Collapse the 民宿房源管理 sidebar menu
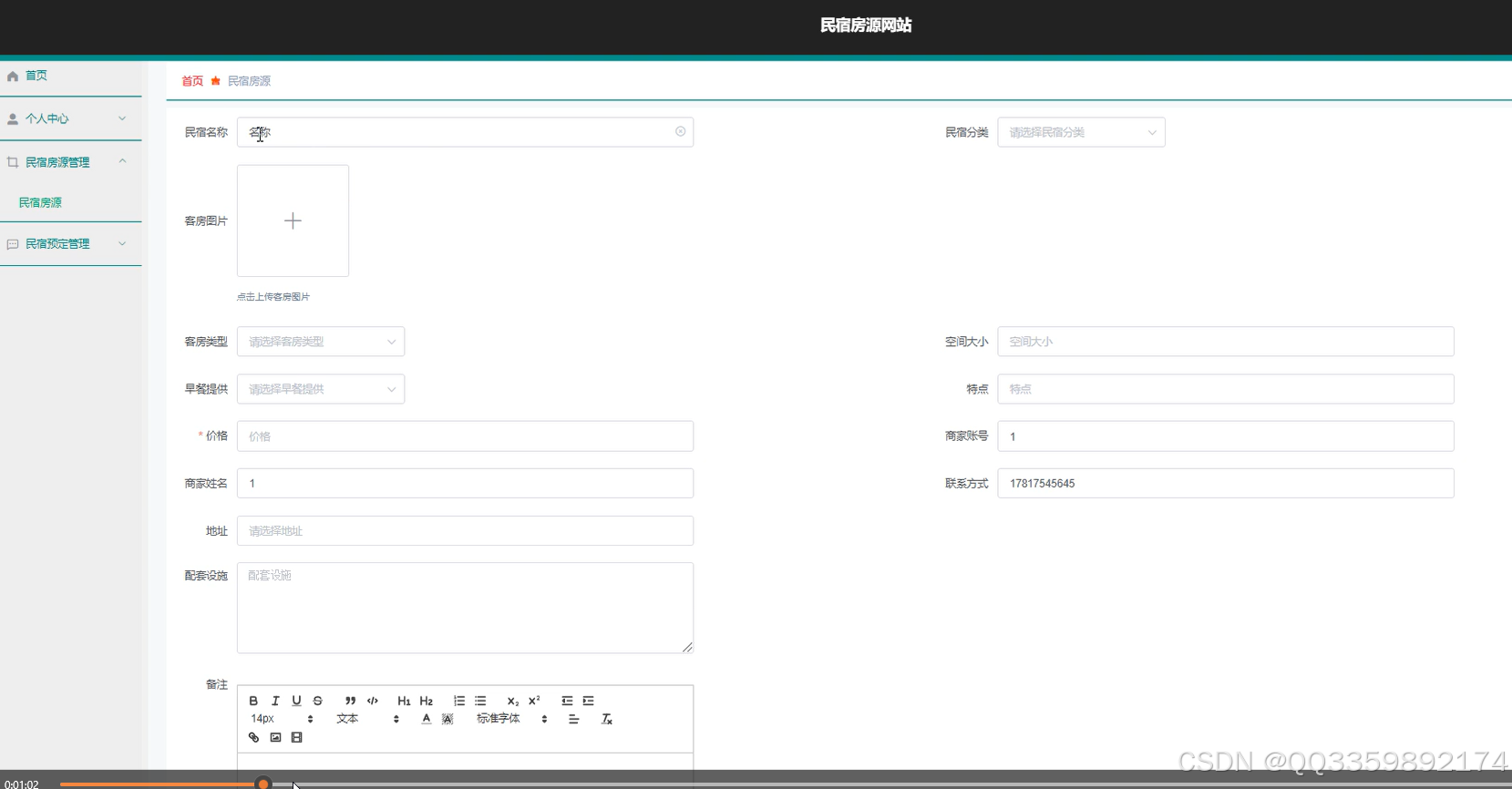The height and width of the screenshot is (789, 1512). [x=71, y=162]
